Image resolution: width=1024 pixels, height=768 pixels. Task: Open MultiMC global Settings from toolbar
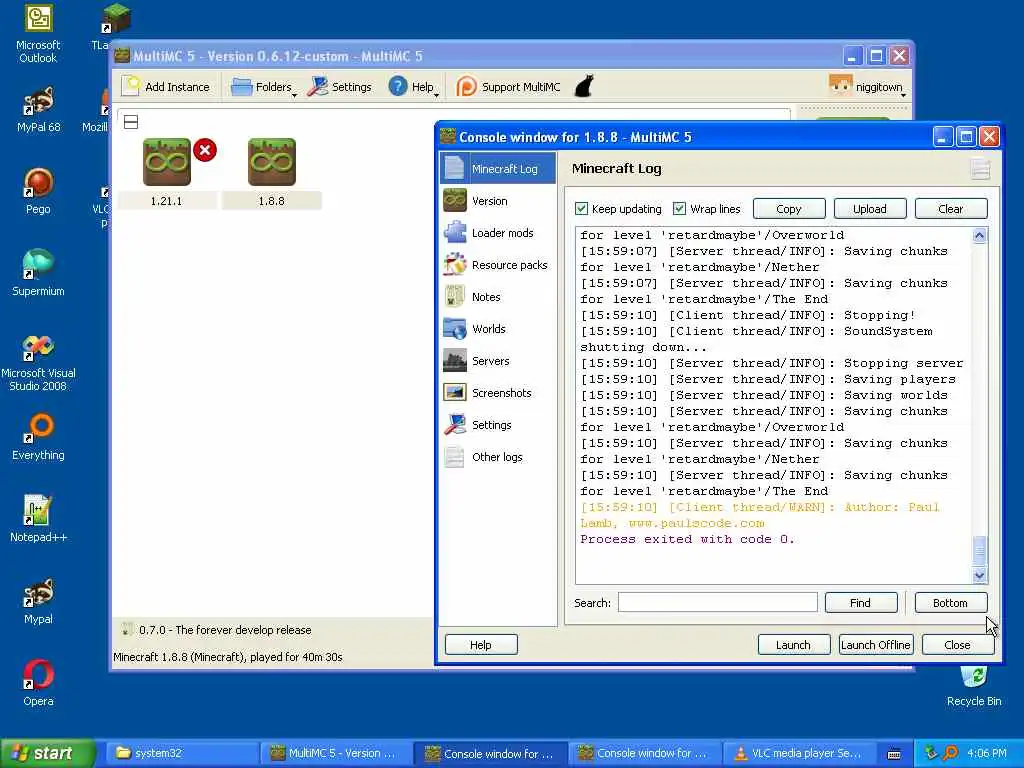pyautogui.click(x=340, y=87)
